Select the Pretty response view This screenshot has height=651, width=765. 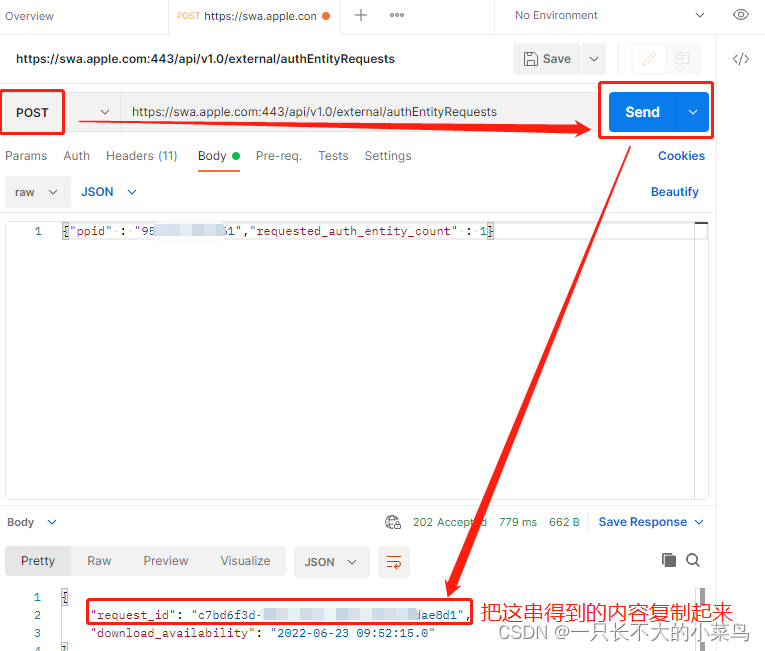coord(38,561)
